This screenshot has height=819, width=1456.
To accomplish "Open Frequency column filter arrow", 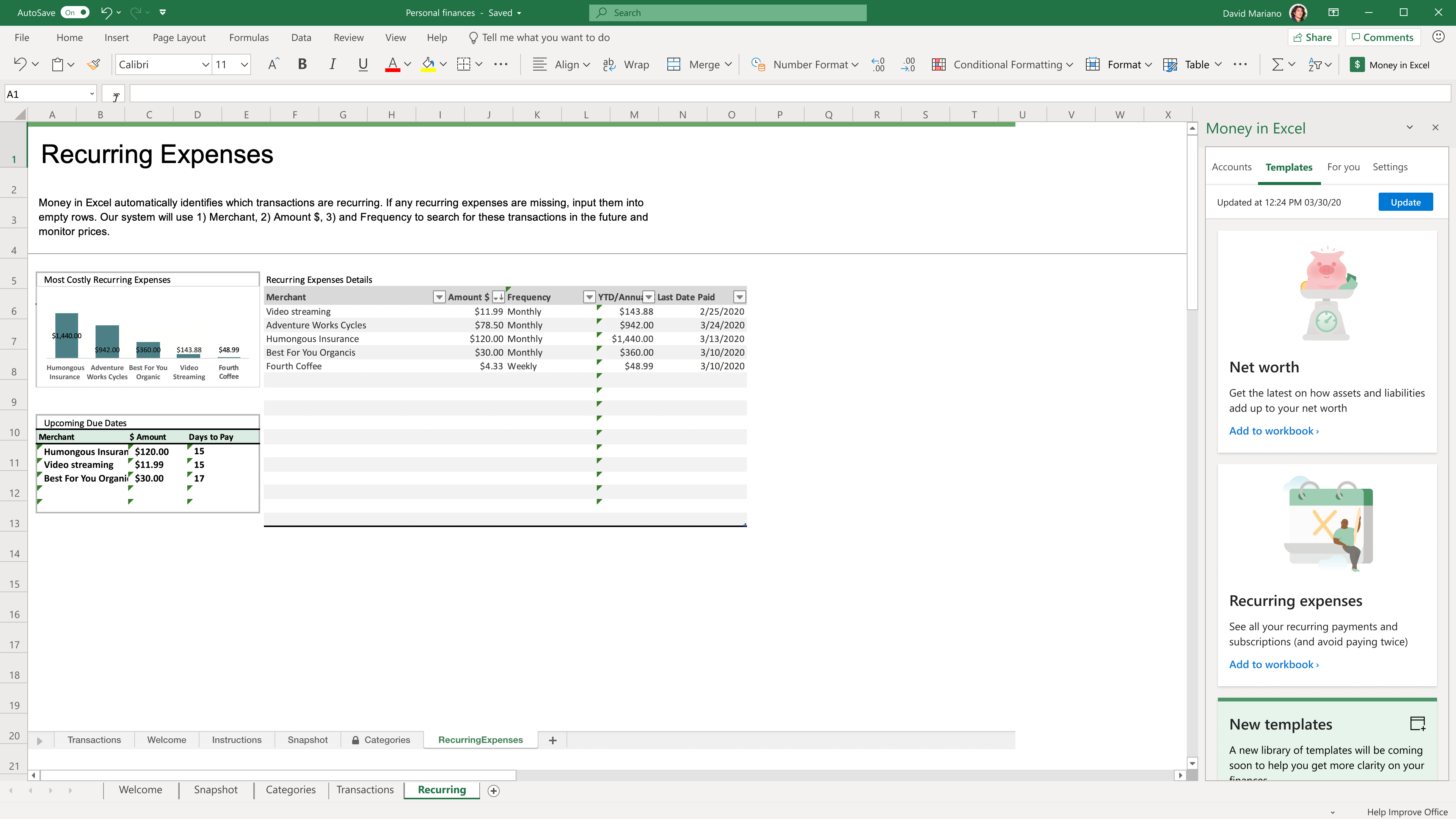I will tap(589, 297).
